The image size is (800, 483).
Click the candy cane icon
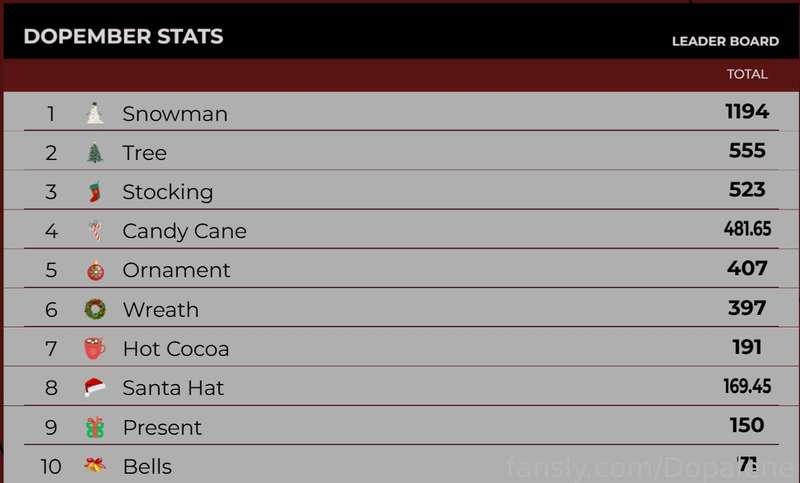[x=95, y=231]
